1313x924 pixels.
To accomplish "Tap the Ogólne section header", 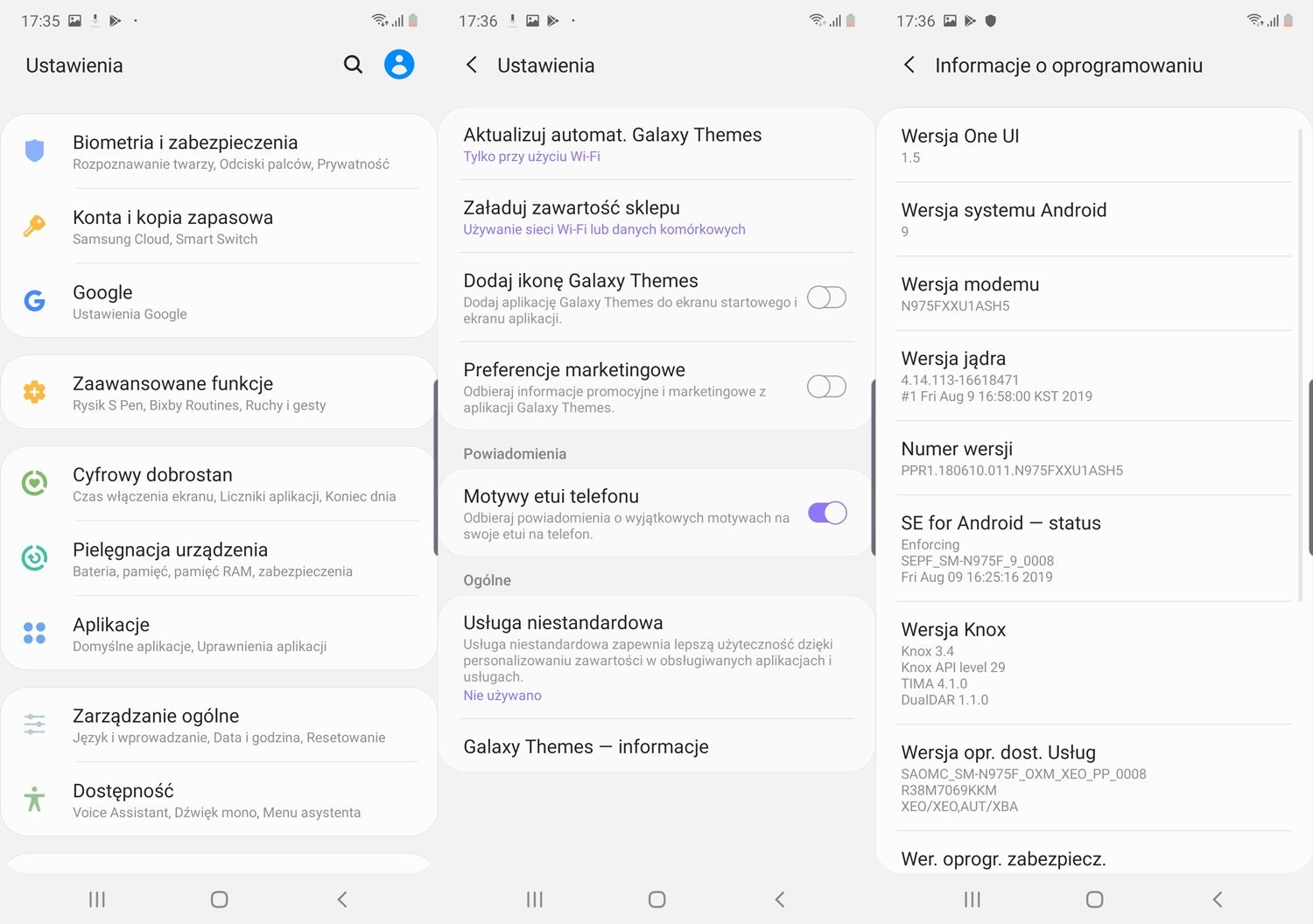I will 487,580.
